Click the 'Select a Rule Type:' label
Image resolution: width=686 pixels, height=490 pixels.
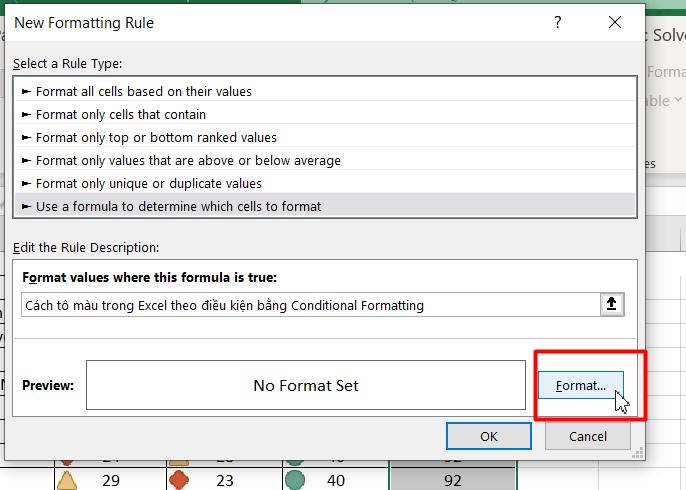tap(67, 64)
